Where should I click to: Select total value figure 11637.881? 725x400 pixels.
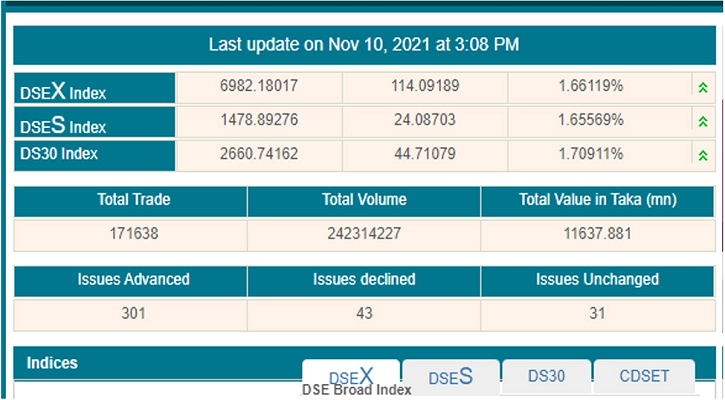(x=597, y=234)
